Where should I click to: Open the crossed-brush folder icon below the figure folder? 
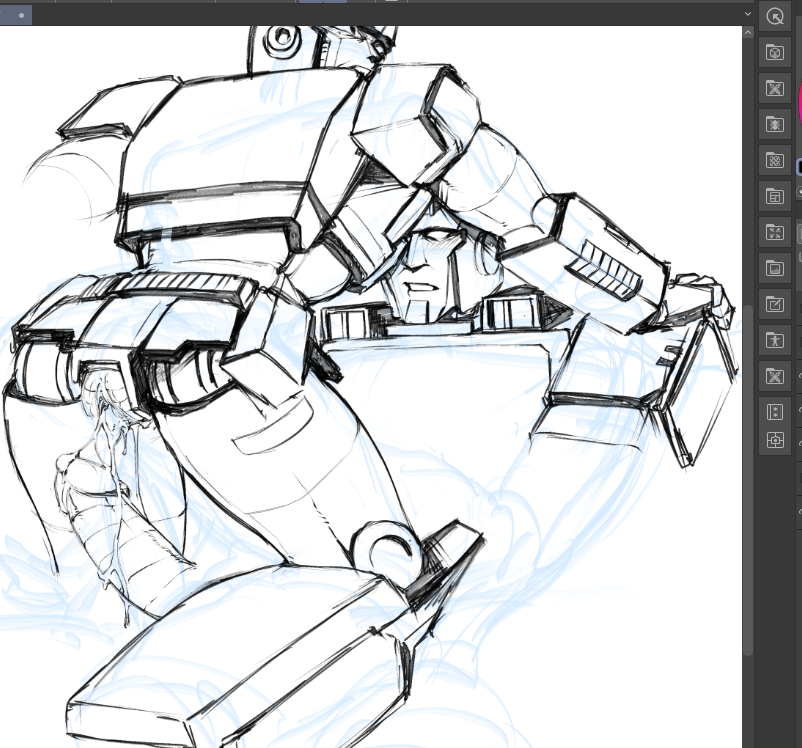coord(775,377)
